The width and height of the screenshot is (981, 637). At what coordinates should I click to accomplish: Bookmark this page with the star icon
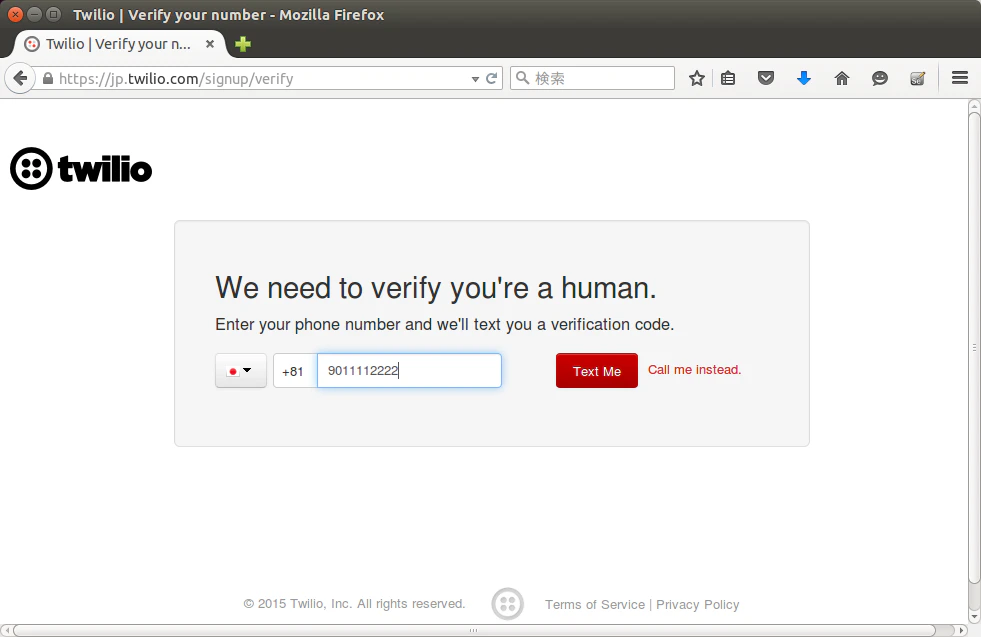pos(696,78)
